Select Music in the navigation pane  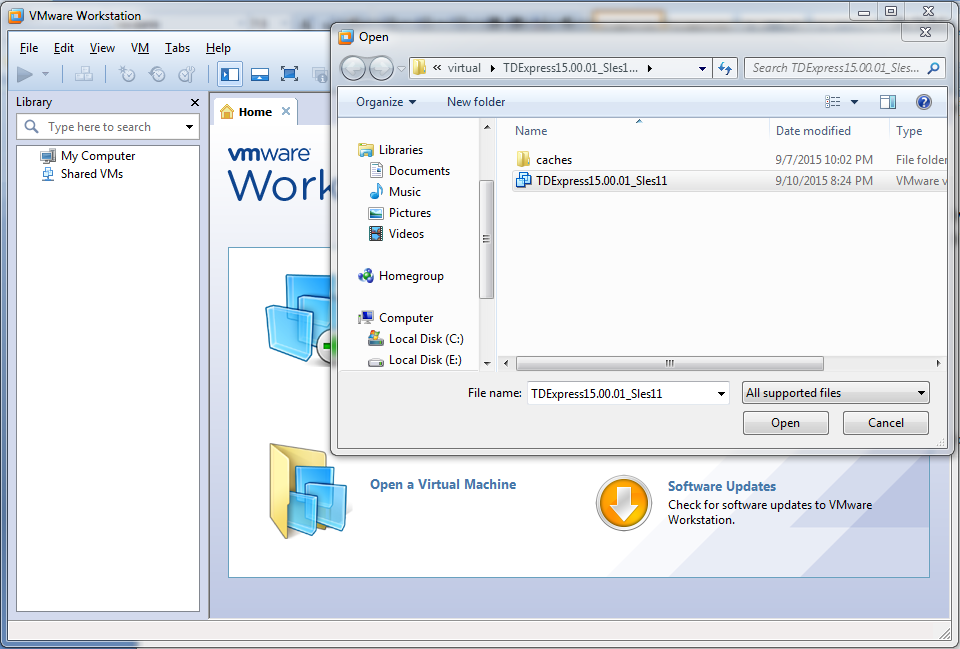point(405,192)
